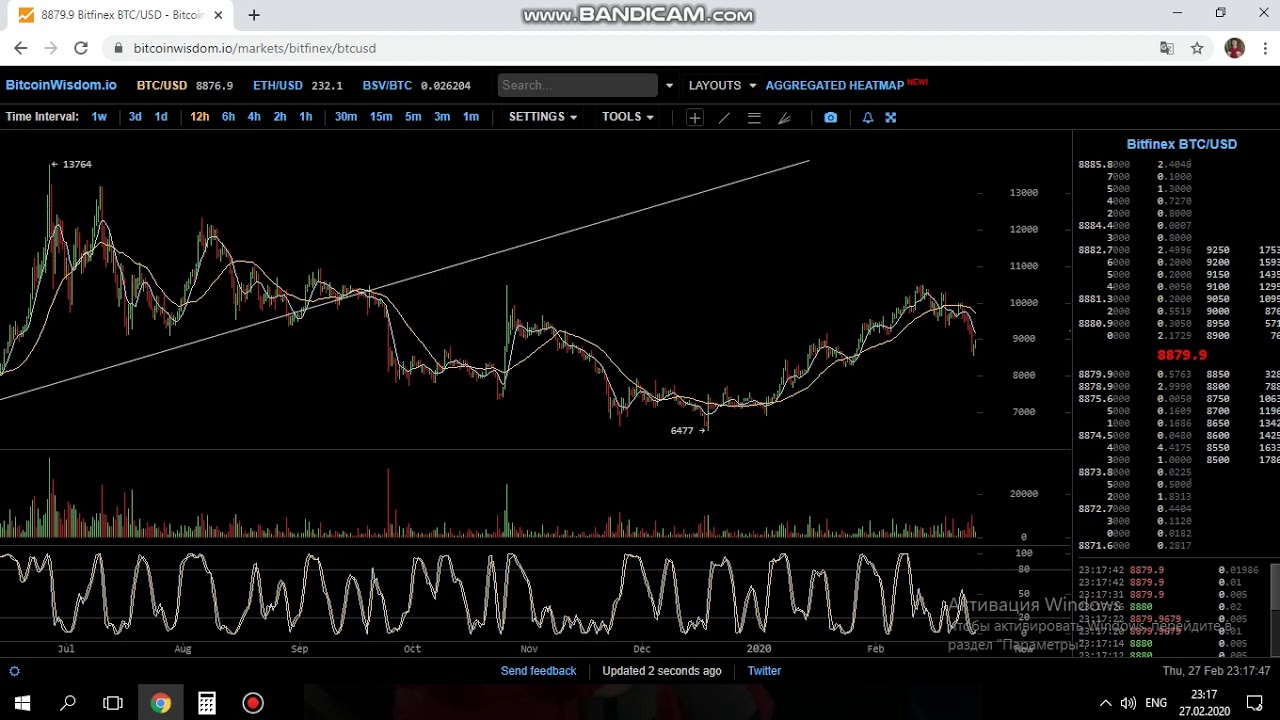Open the volume control in system tray
This screenshot has height=720, width=1280.
click(x=1128, y=703)
